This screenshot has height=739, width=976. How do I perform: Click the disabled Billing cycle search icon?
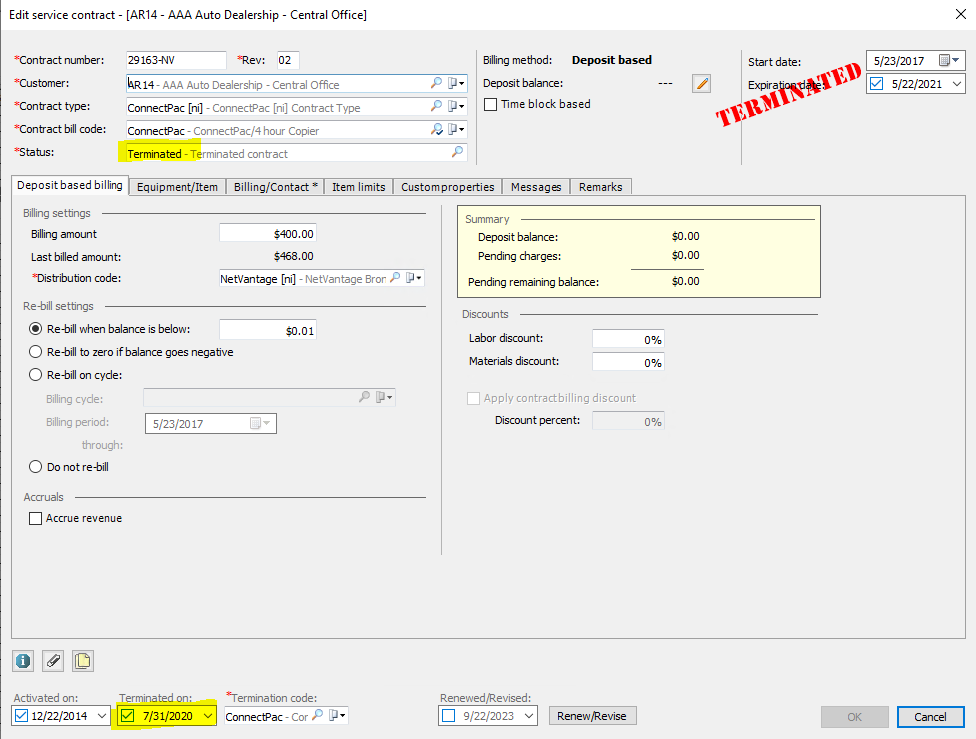pos(364,397)
